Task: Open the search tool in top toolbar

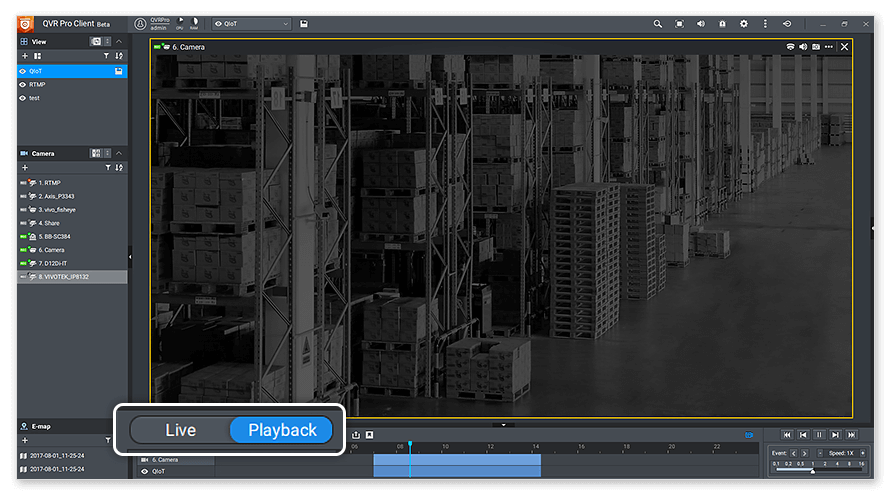Action: point(657,23)
